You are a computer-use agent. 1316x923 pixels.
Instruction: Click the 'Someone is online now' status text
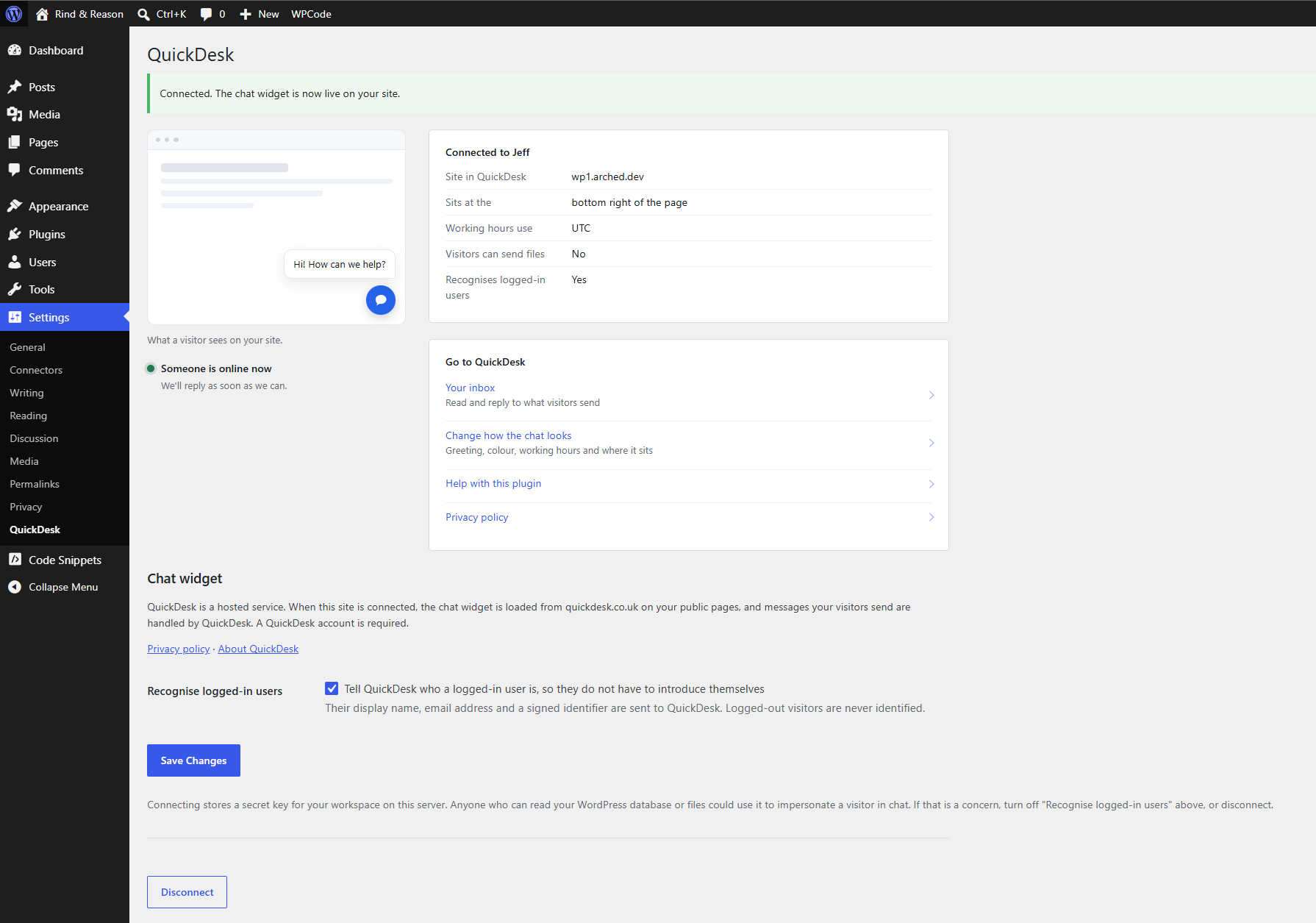point(216,368)
